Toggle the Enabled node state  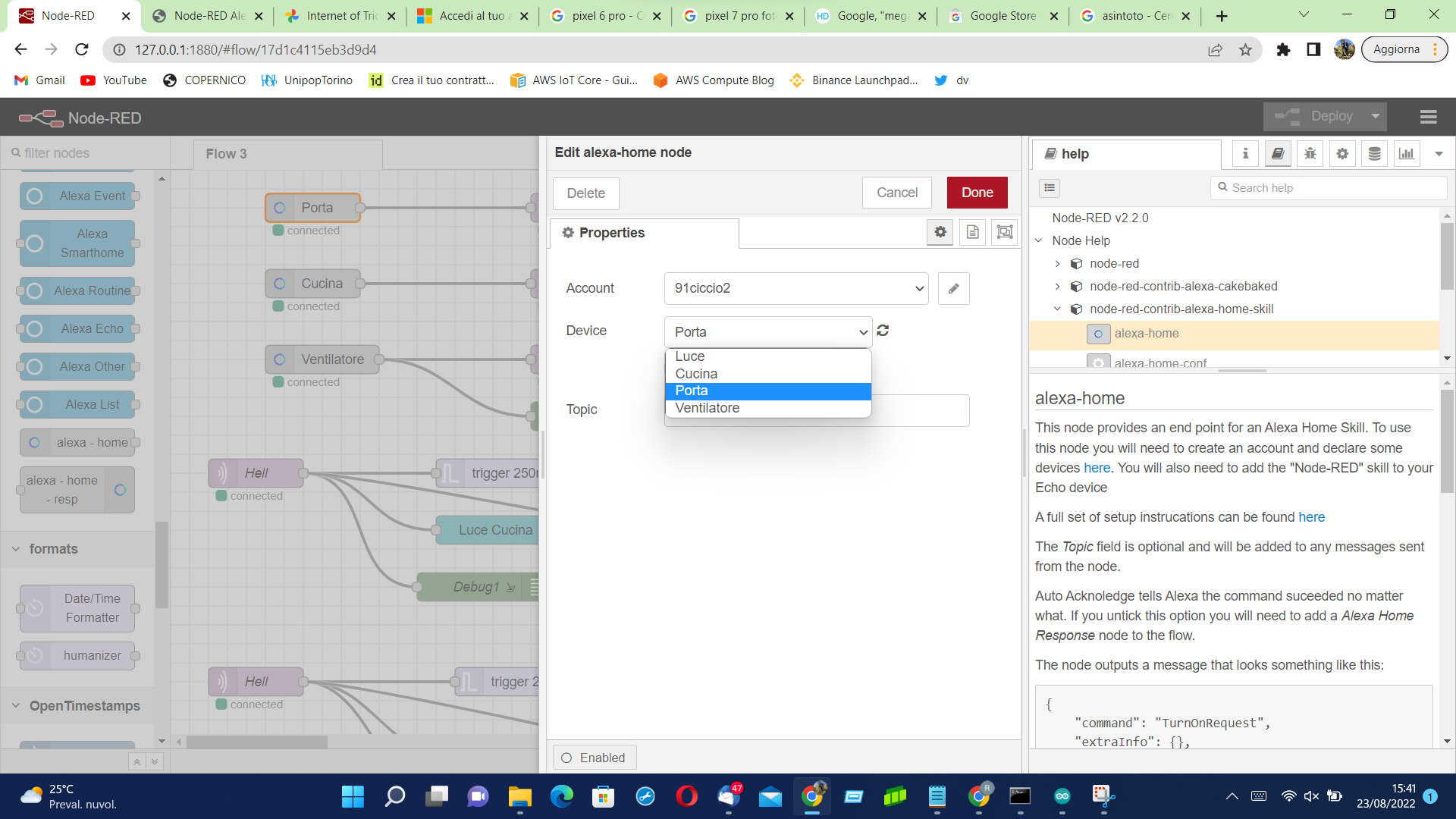point(594,758)
